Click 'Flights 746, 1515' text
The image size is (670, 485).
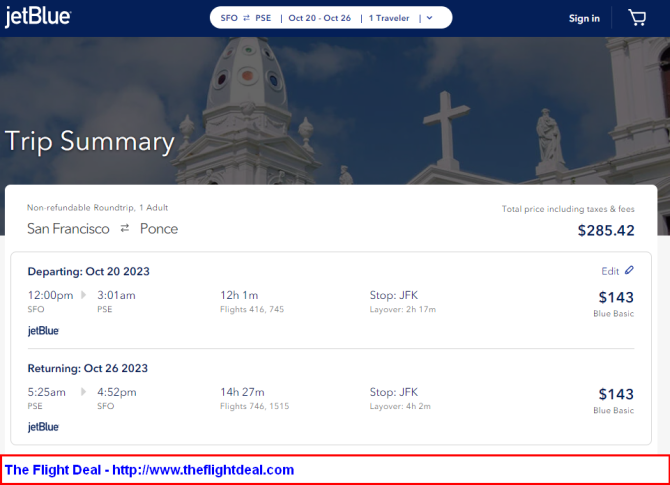coord(255,406)
